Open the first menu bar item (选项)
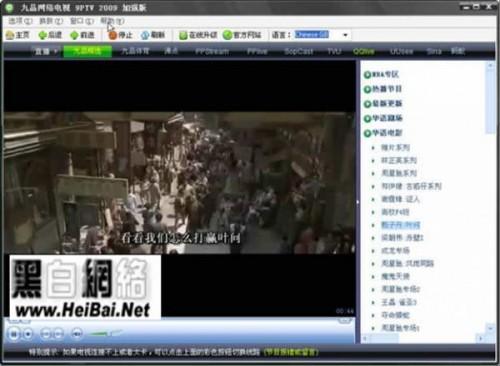This screenshot has width=500, height=366. pos(20,21)
